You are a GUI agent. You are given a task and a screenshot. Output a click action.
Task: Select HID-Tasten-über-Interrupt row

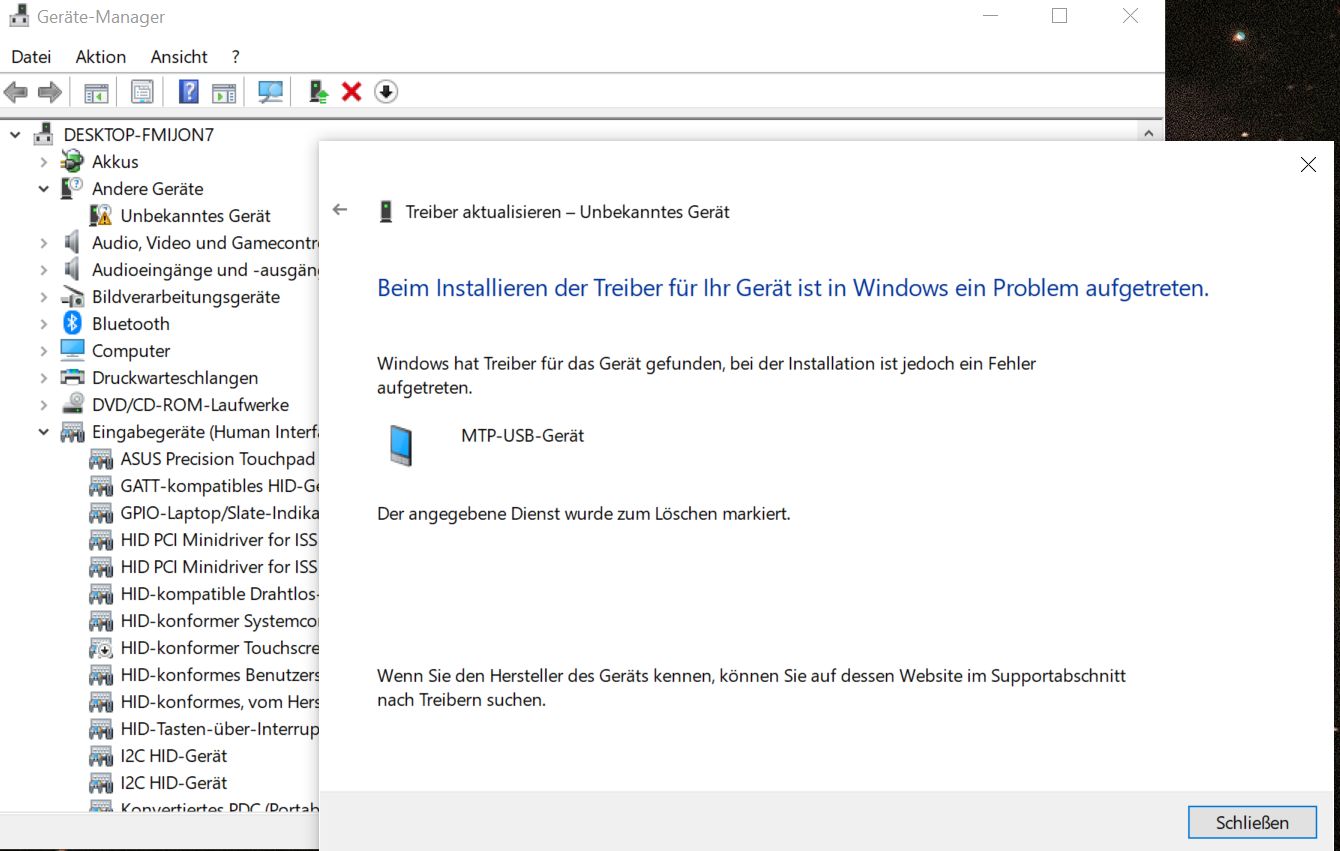coord(219,728)
